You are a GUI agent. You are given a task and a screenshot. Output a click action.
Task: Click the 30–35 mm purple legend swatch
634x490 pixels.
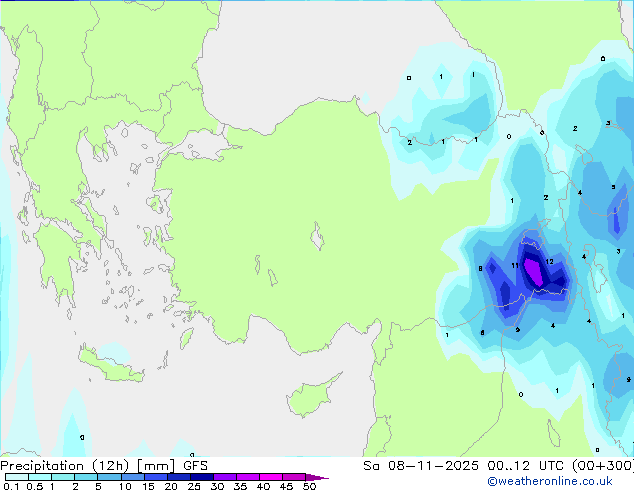point(225,477)
